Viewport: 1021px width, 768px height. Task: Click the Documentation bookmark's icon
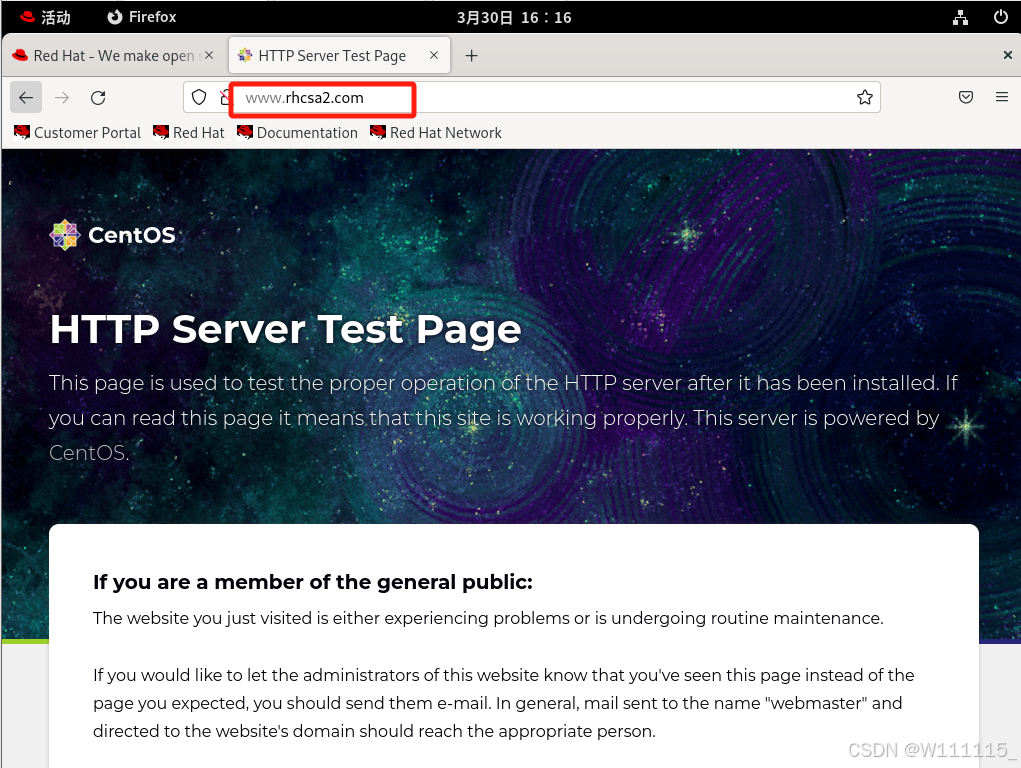[245, 132]
